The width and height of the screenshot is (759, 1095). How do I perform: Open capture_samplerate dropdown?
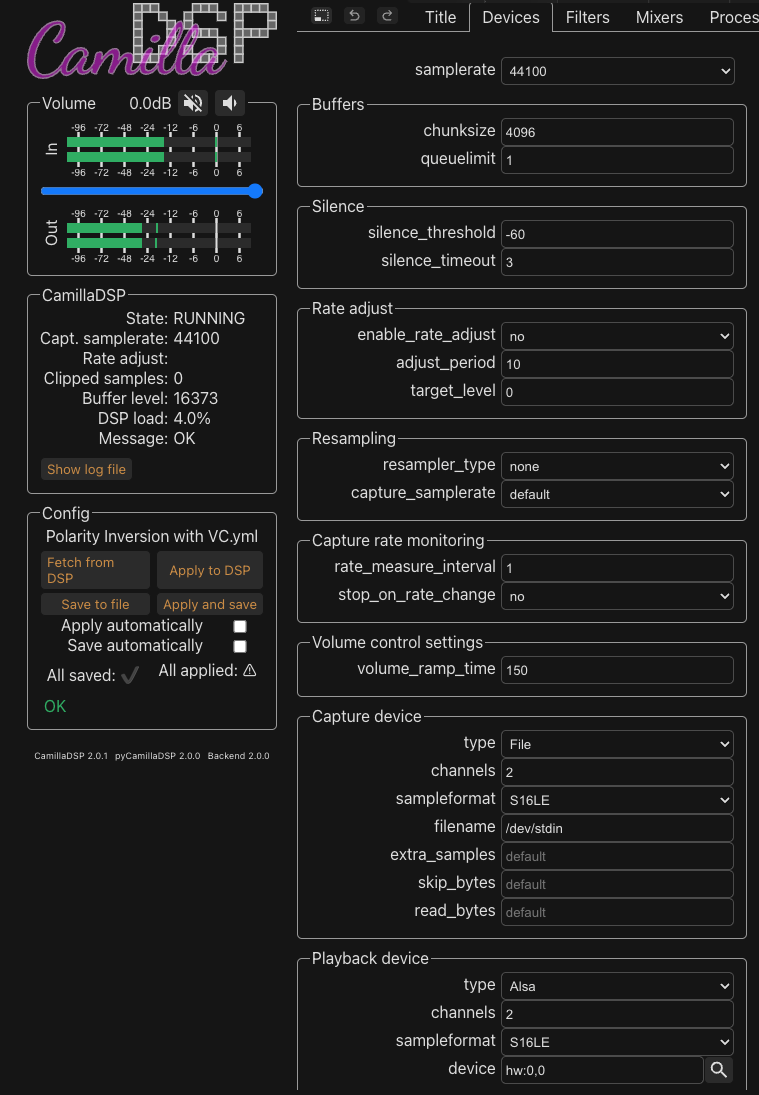pos(617,494)
